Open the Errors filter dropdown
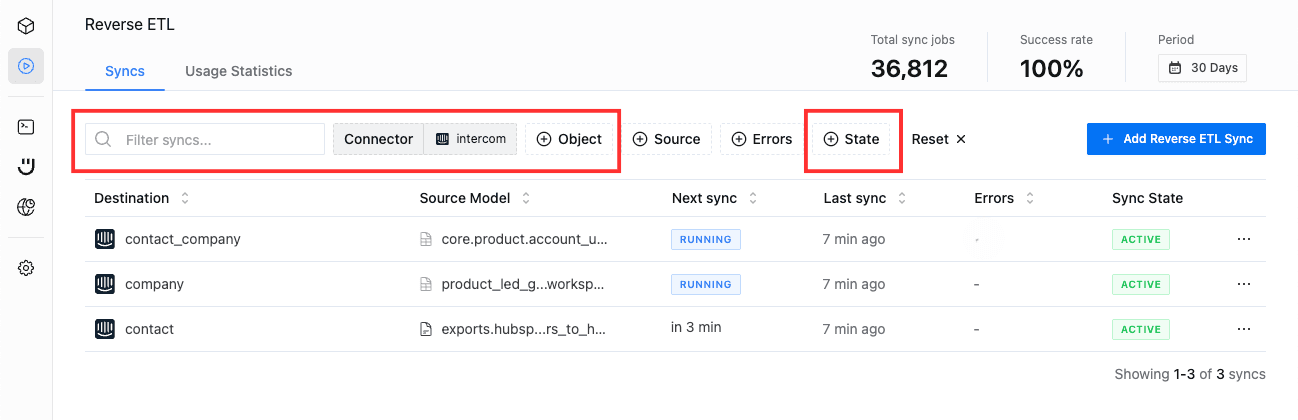Image resolution: width=1298 pixels, height=420 pixels. click(x=762, y=139)
